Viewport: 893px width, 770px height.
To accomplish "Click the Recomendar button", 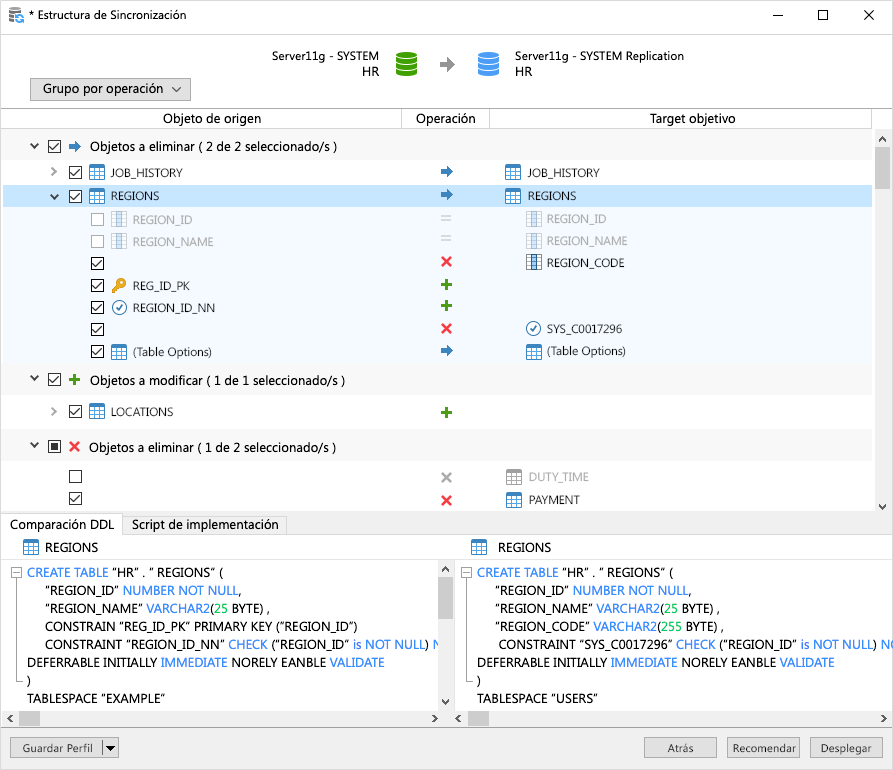I will coord(763,747).
